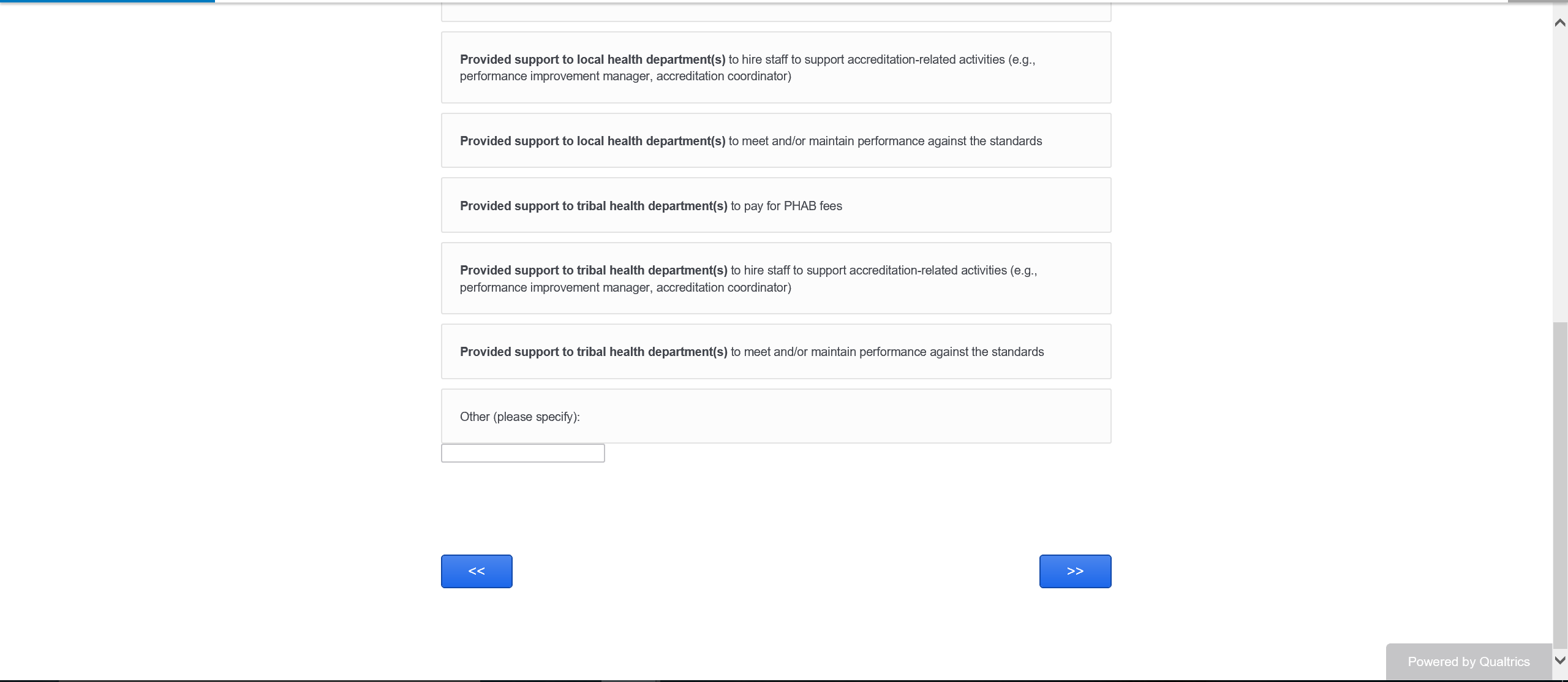The image size is (1568, 682).
Task: Go back with the << button
Action: click(477, 571)
